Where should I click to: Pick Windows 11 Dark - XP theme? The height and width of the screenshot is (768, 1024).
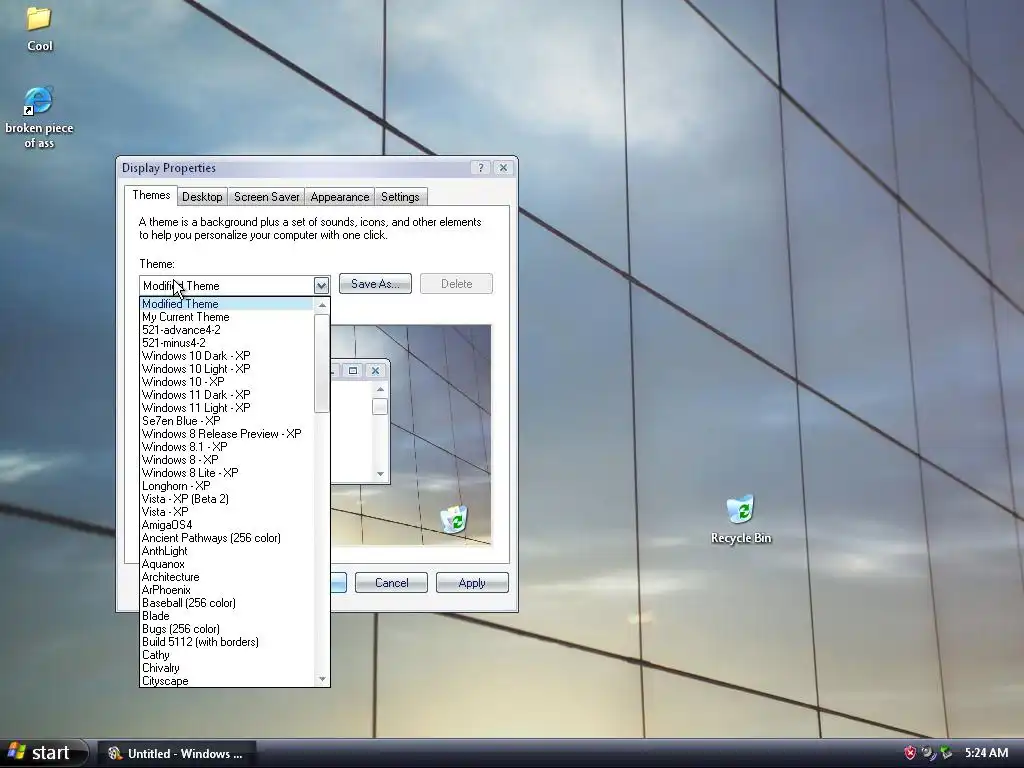tap(227, 395)
